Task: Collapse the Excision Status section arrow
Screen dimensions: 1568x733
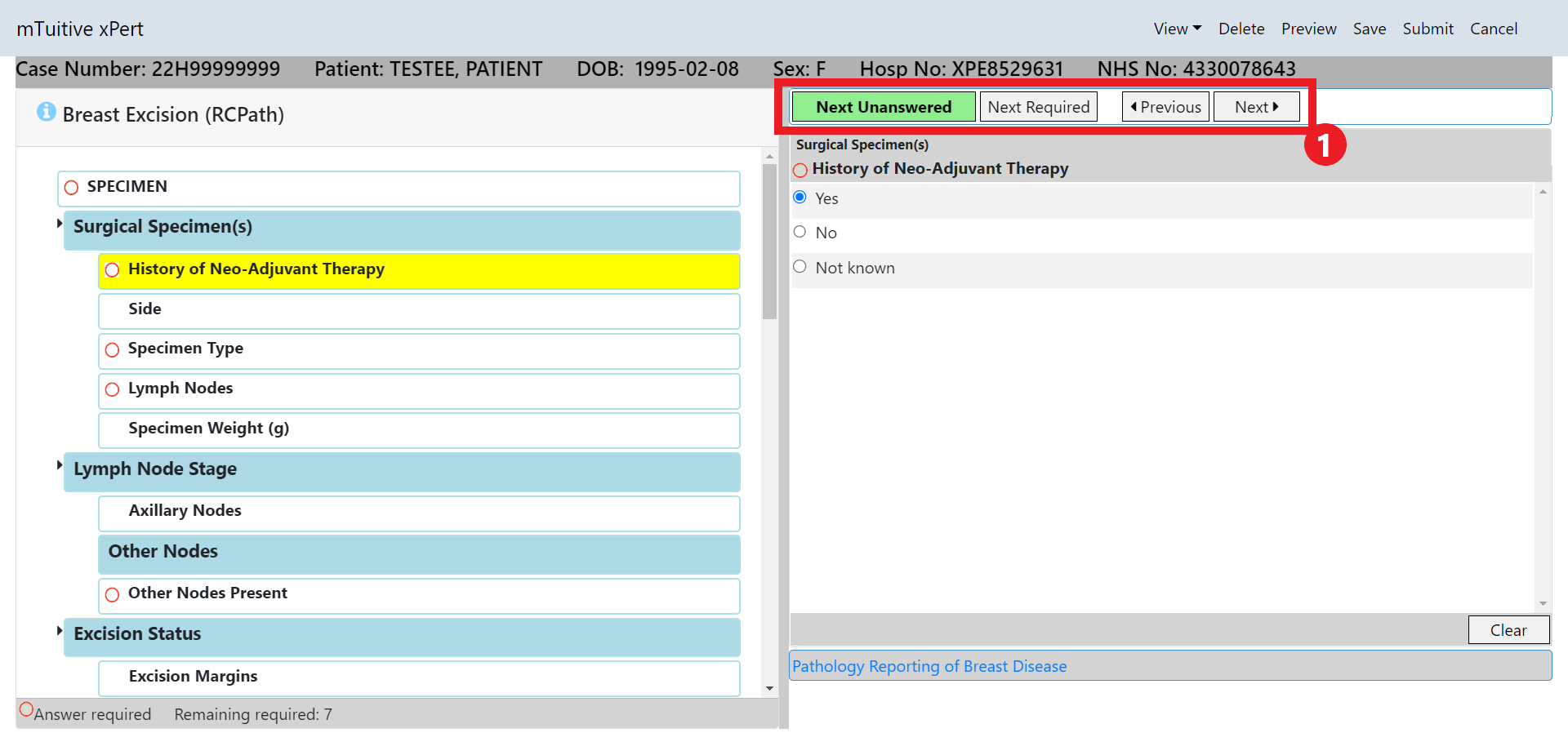Action: click(59, 630)
